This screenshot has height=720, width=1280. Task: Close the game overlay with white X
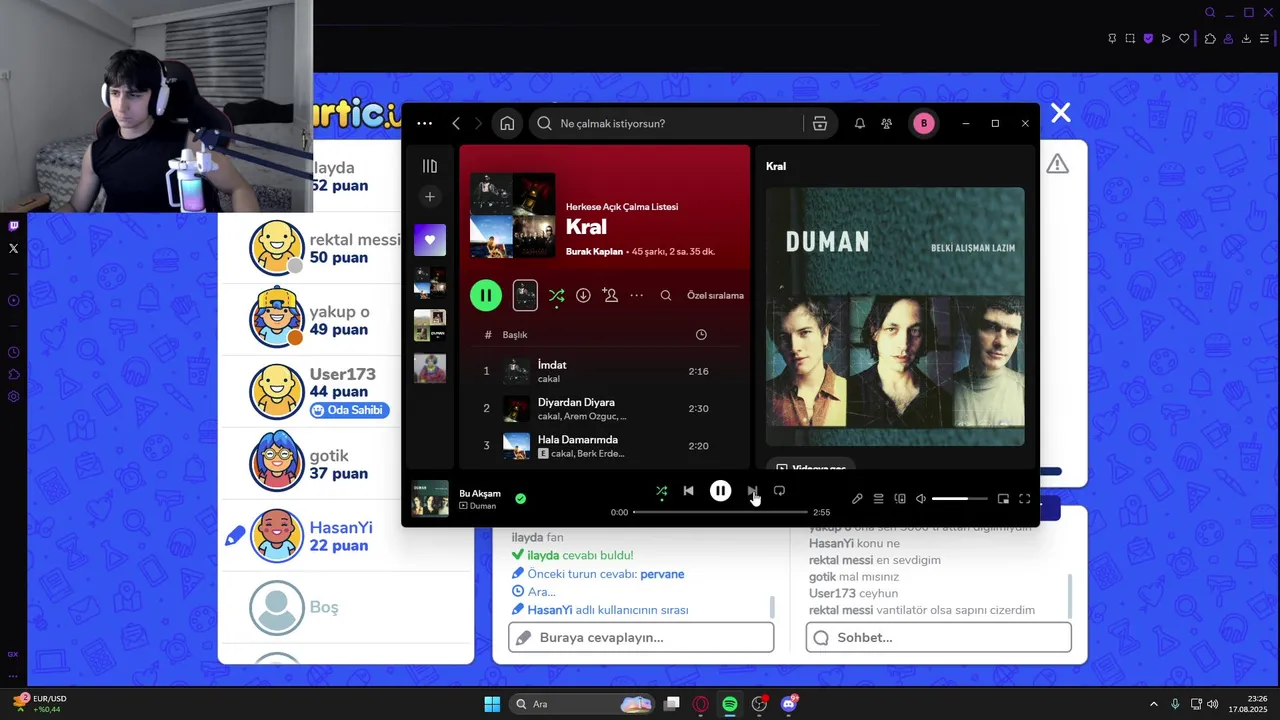pos(1061,113)
